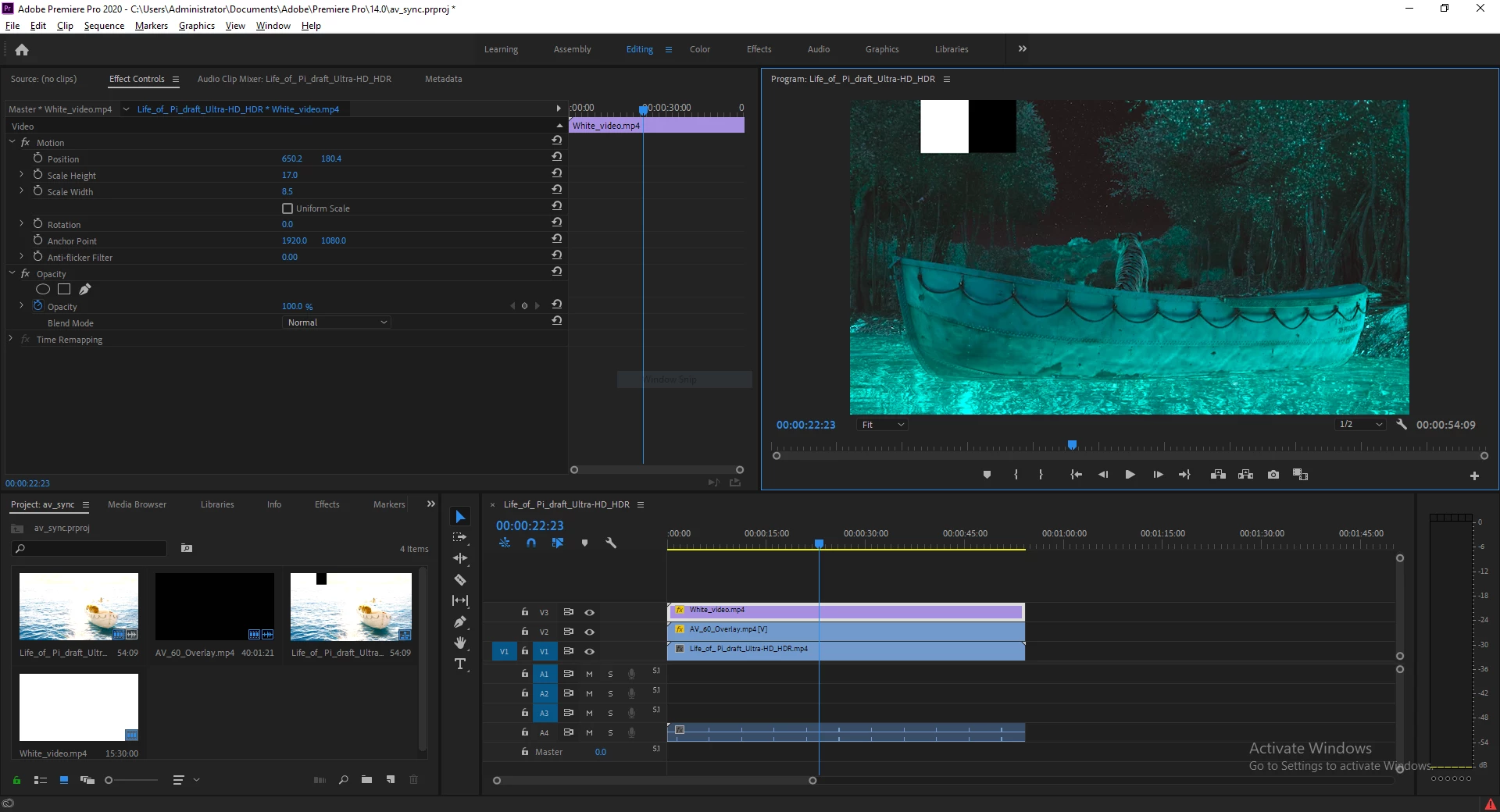The width and height of the screenshot is (1500, 812).
Task: Click Mark In bracket button
Action: tap(1016, 475)
